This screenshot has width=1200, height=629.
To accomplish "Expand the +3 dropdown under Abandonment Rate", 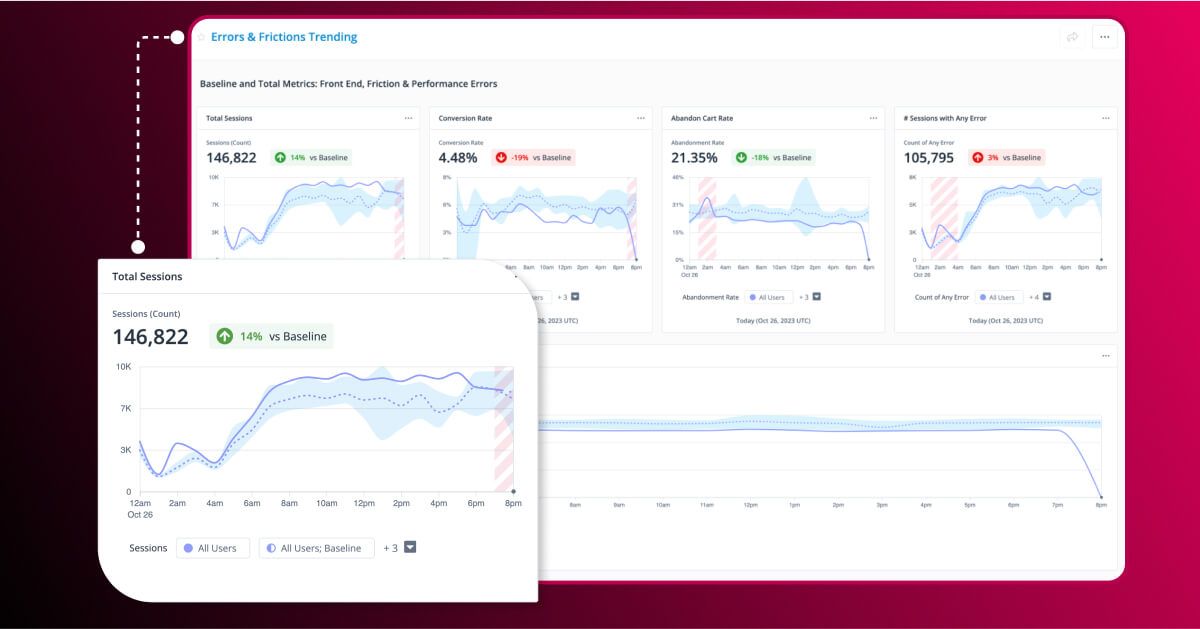I will [815, 296].
